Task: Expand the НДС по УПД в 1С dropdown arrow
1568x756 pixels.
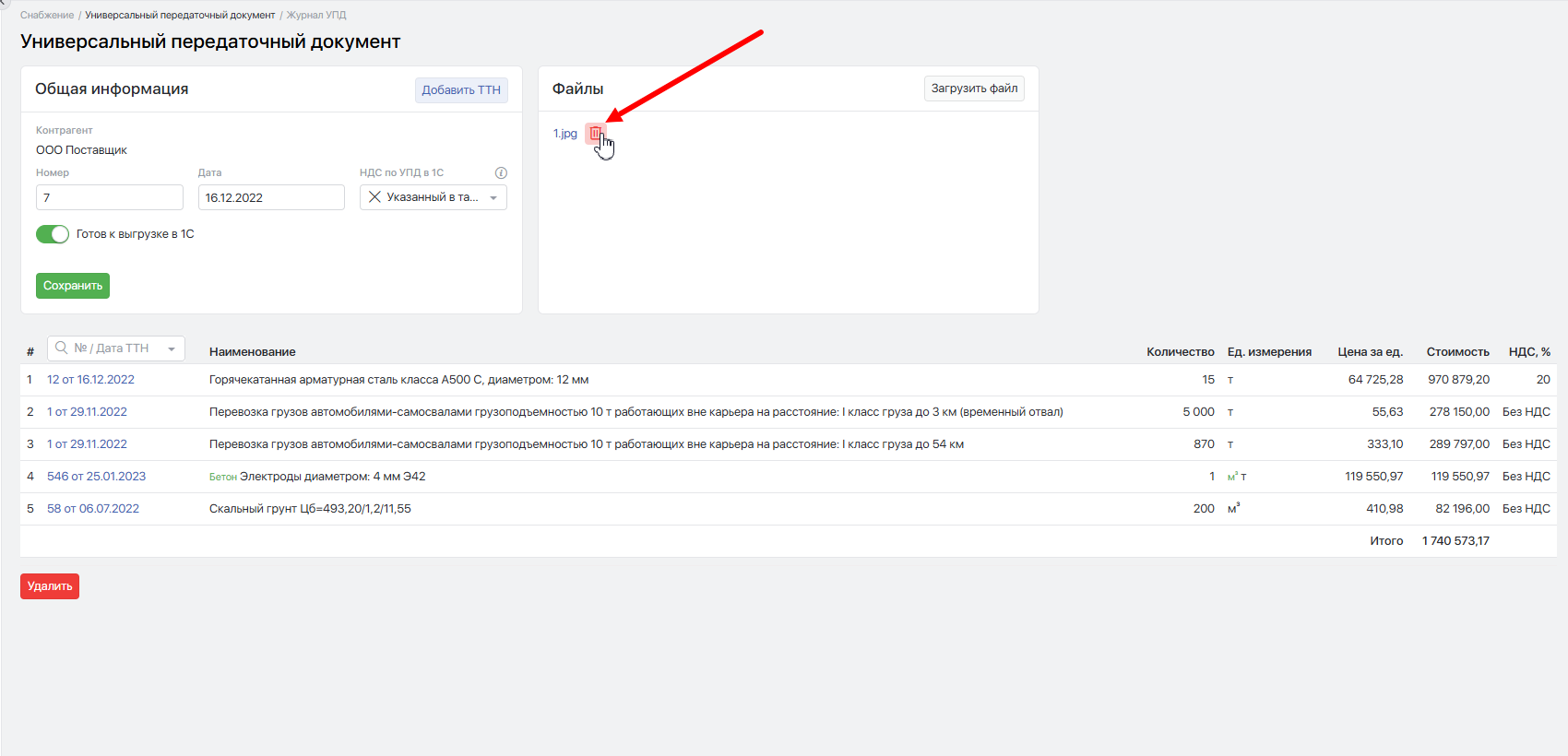Action: [493, 197]
